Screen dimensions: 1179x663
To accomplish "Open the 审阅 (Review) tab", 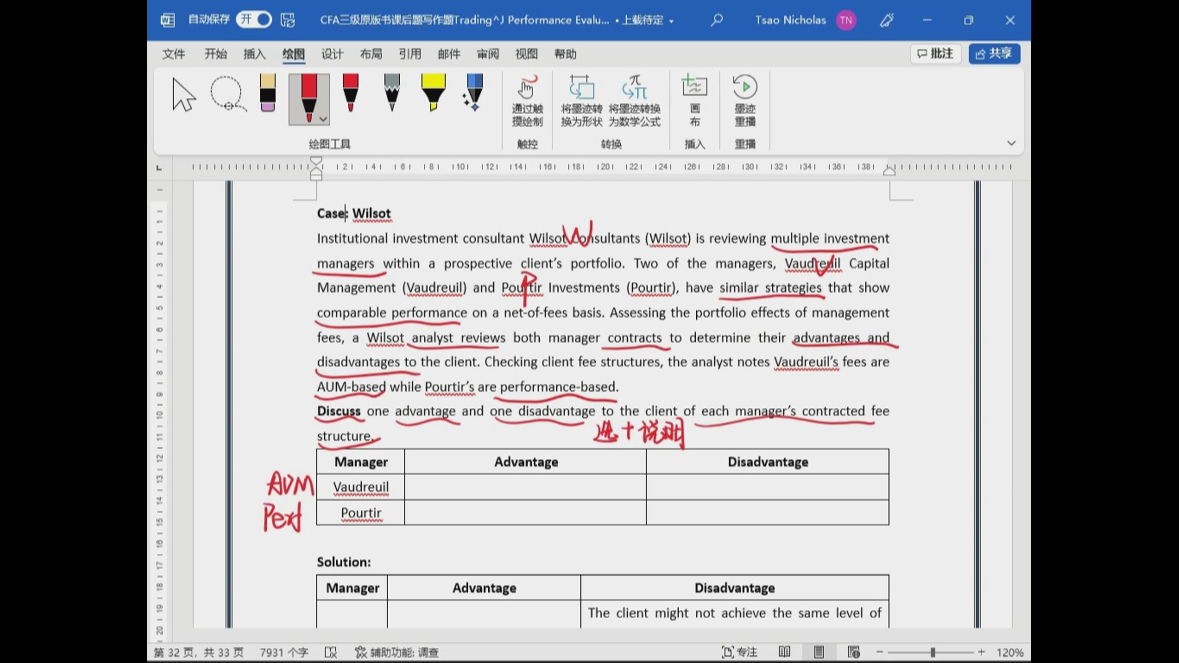I will [x=488, y=54].
